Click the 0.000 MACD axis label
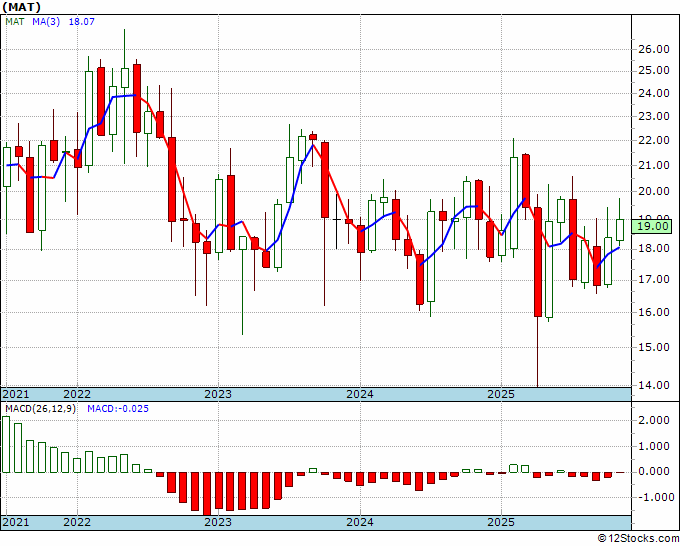Screen dimensions: 680x546 coord(656,471)
